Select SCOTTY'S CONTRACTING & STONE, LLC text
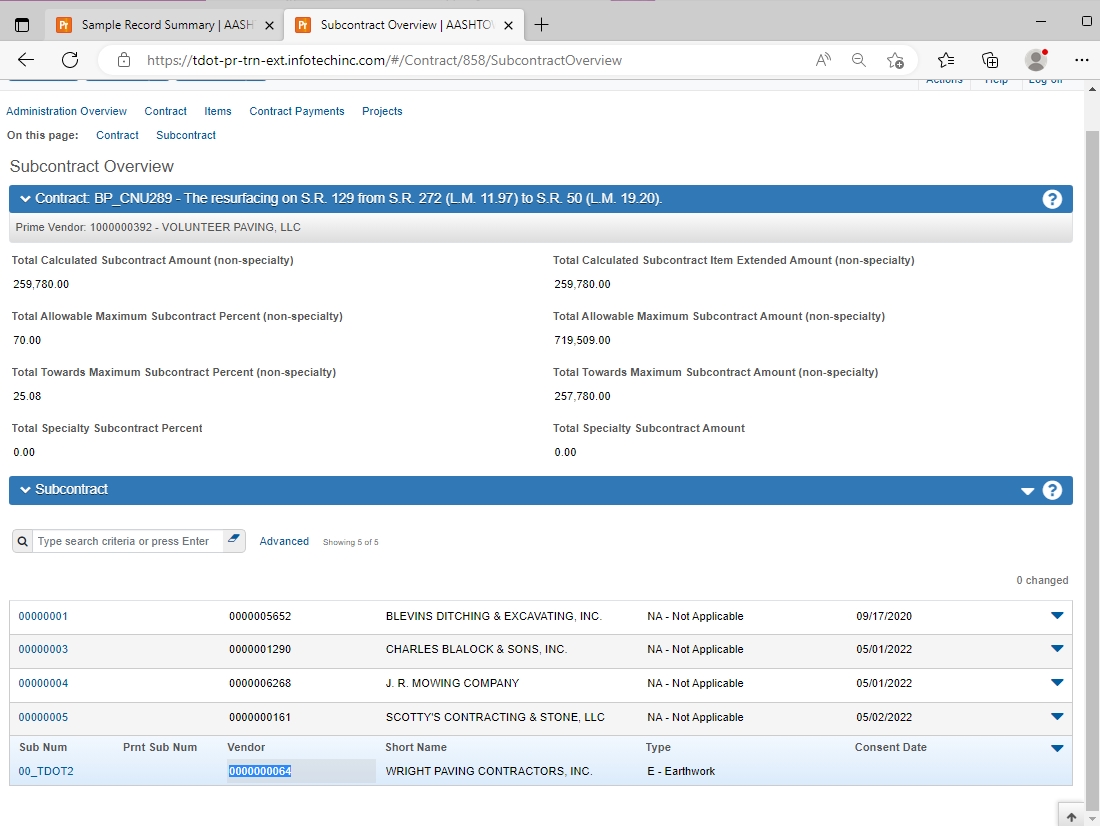 (495, 717)
